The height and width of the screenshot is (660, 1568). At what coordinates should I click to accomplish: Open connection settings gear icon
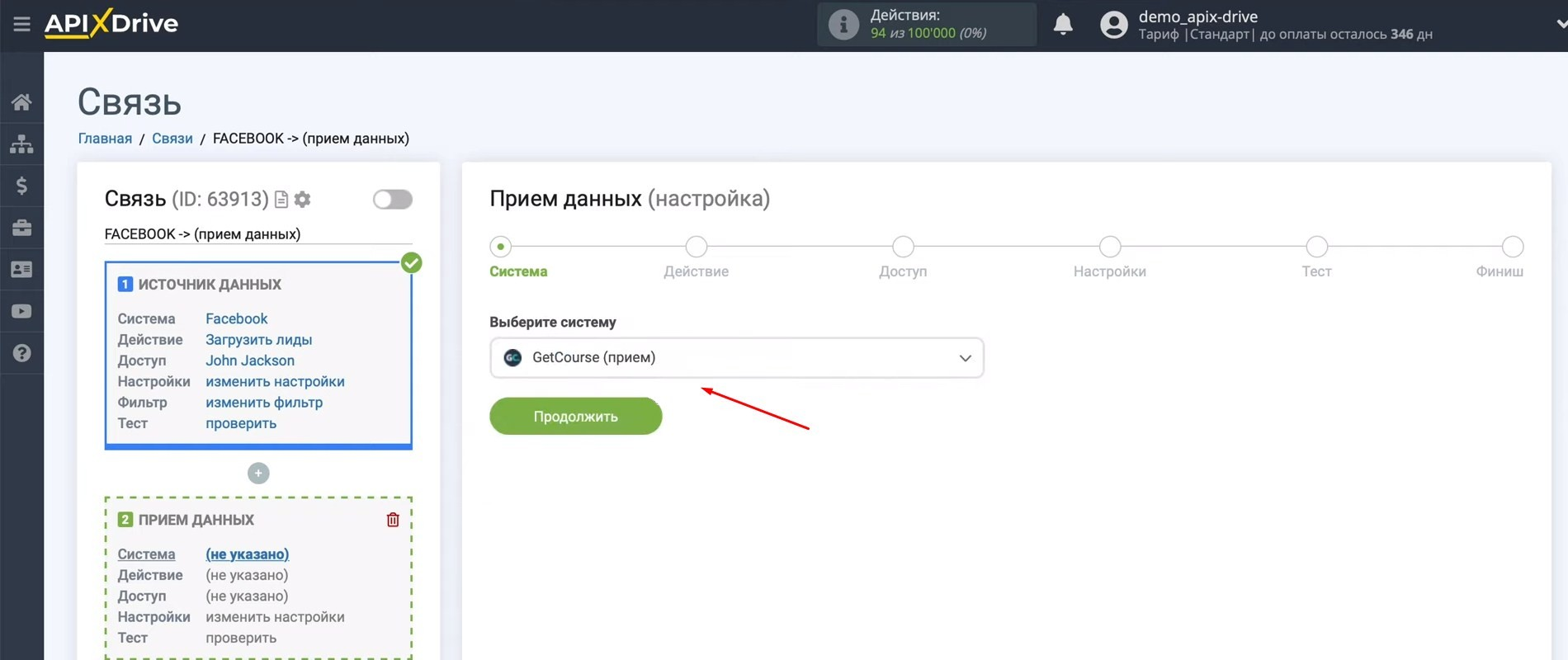point(303,200)
